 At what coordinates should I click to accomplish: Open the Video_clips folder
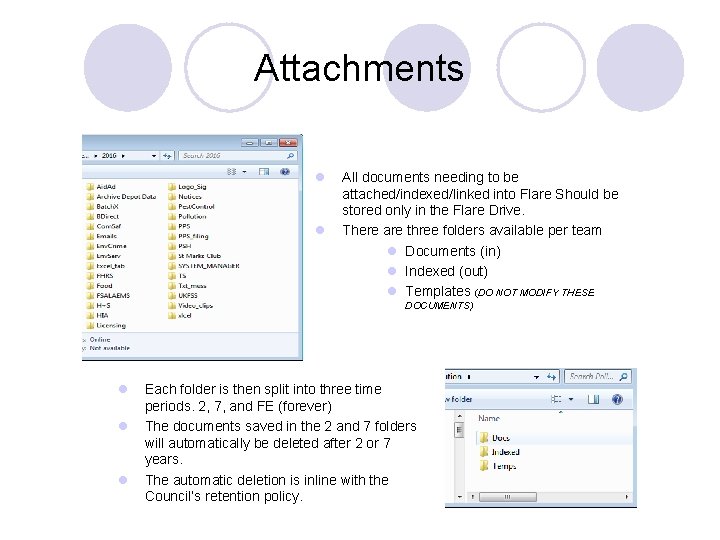191,305
